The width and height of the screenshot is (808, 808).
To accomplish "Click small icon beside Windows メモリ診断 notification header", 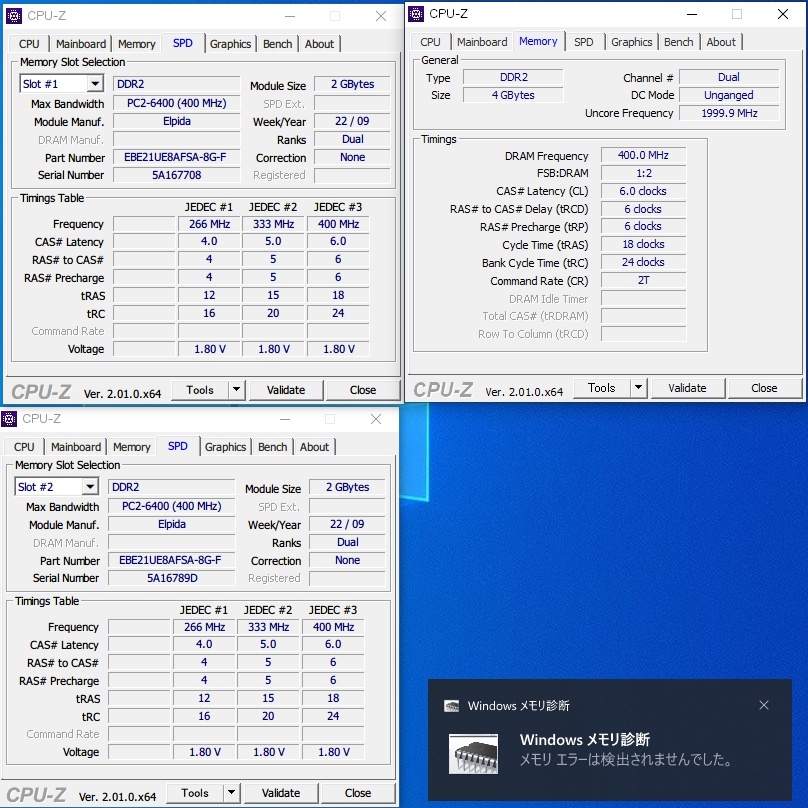I will pos(451,705).
